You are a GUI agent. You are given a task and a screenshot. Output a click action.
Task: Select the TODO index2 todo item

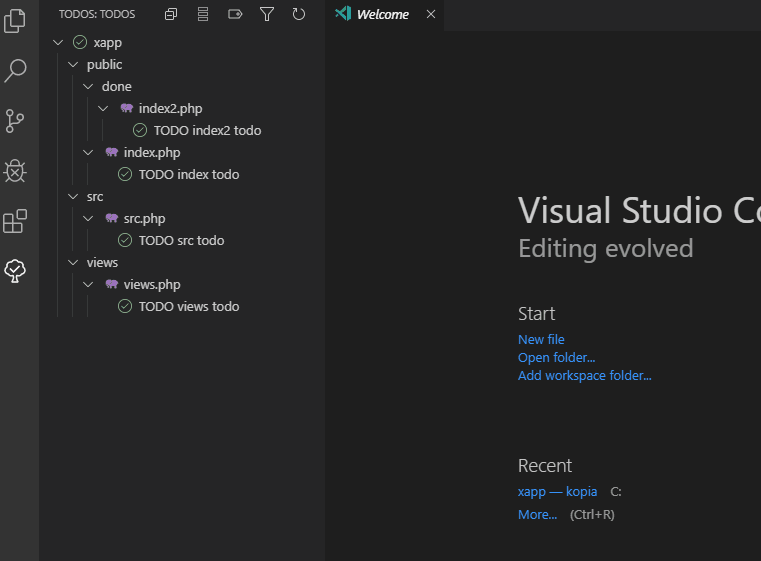pyautogui.click(x=207, y=131)
